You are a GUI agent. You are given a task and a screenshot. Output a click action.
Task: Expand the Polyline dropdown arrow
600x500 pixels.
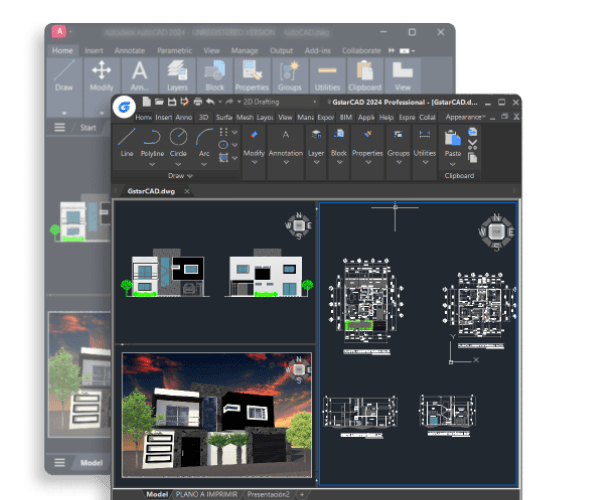pyautogui.click(x=152, y=164)
